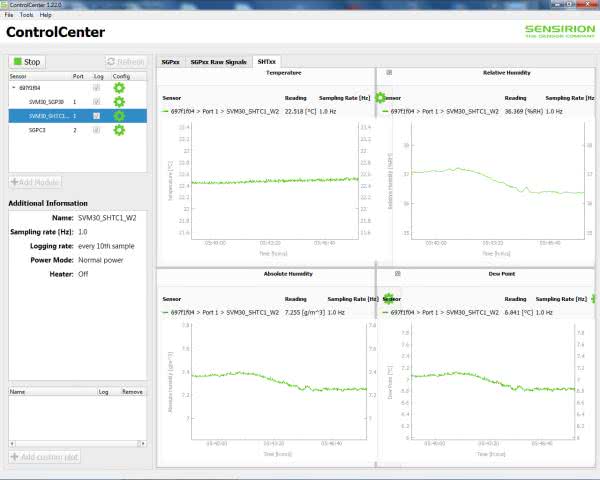Click green legend line in Temperature sensor row
This screenshot has height=480, width=600.
coord(166,112)
